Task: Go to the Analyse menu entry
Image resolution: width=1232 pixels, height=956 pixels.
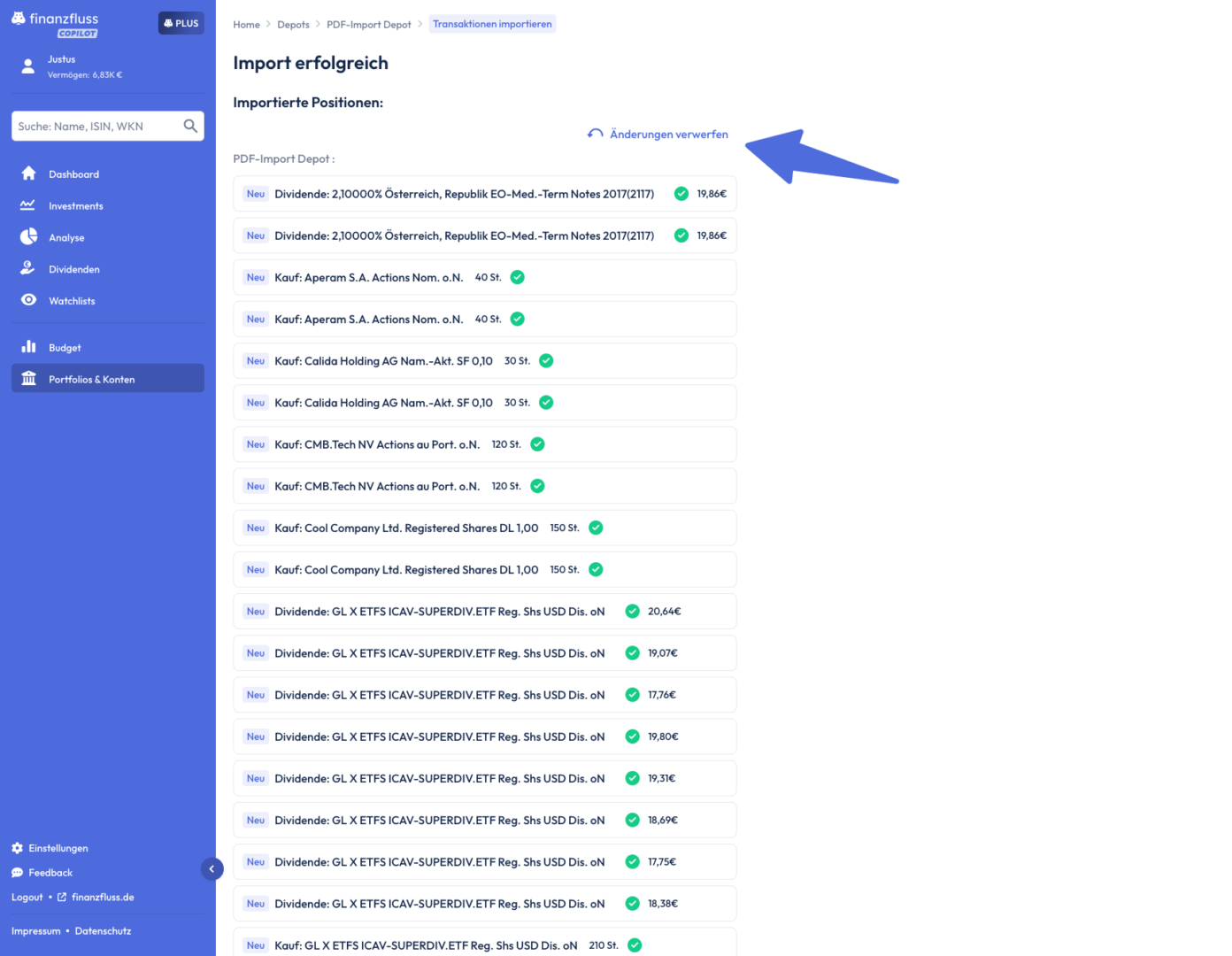Action: (x=66, y=238)
